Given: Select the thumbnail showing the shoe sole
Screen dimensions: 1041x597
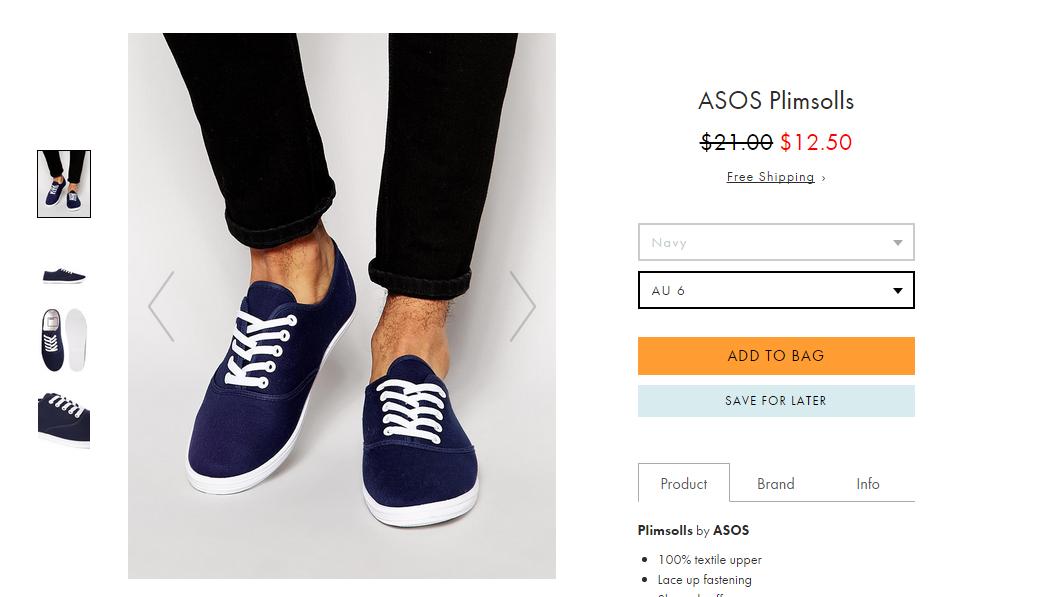Looking at the screenshot, I should tap(64, 340).
